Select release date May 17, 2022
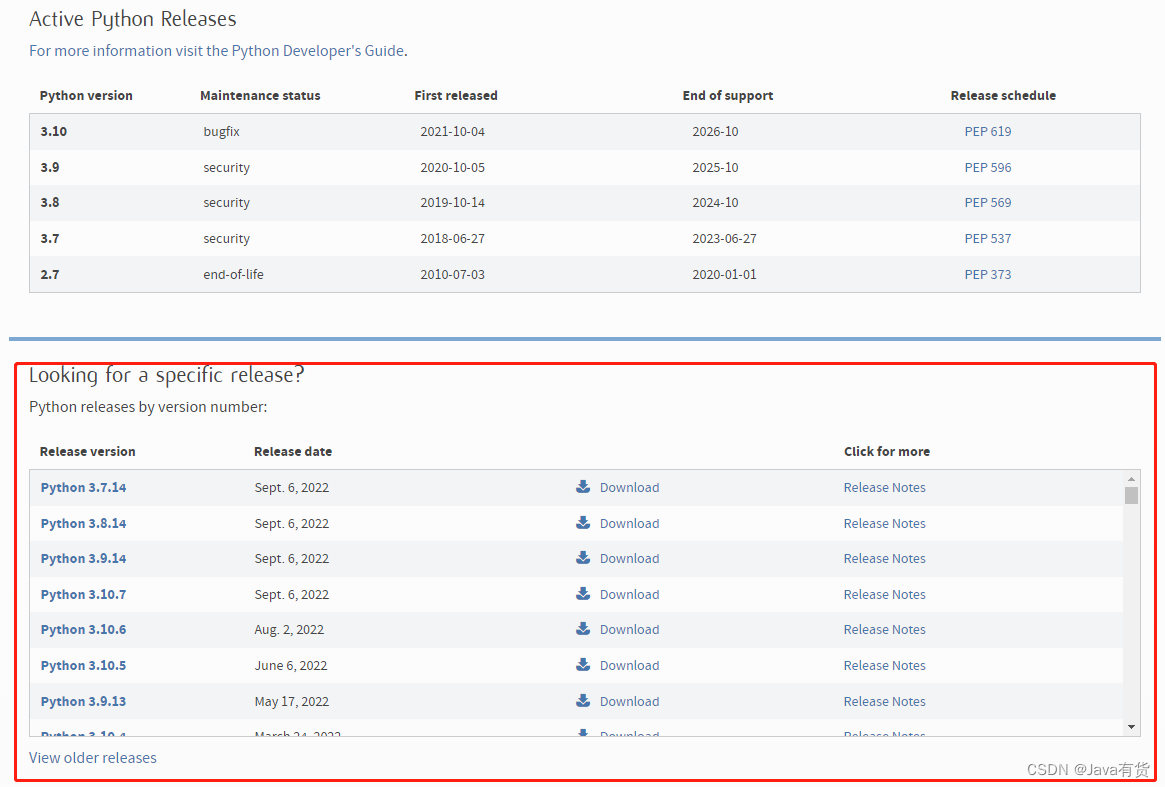Image resolution: width=1165 pixels, height=787 pixels. 291,701
